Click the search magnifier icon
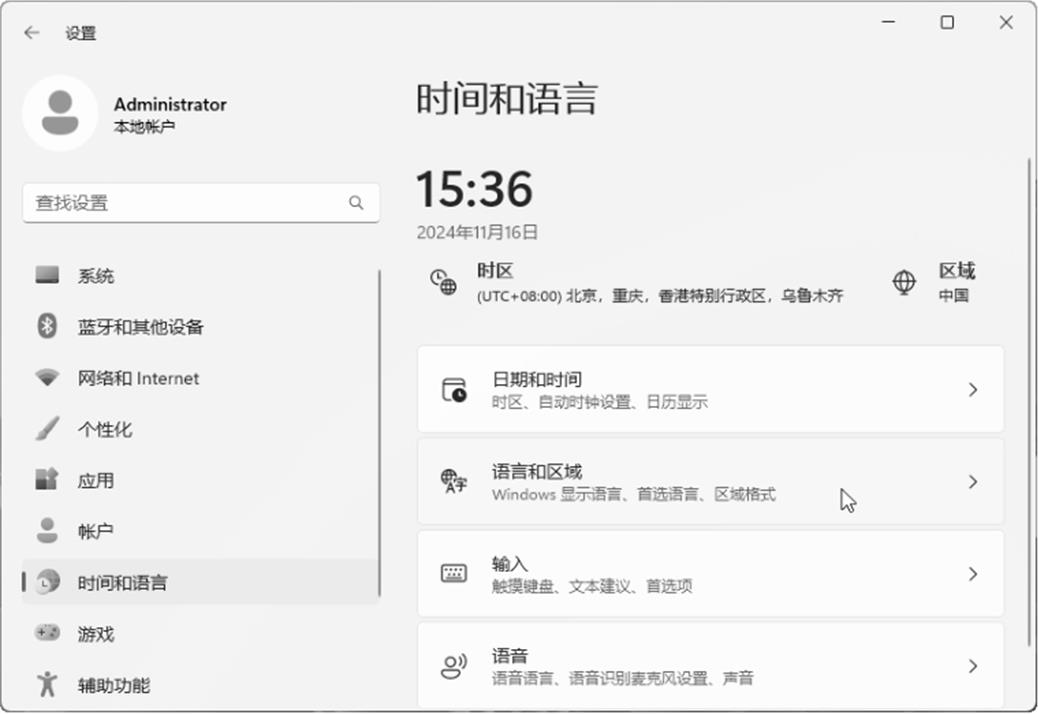The width and height of the screenshot is (1038, 714). coord(356,203)
